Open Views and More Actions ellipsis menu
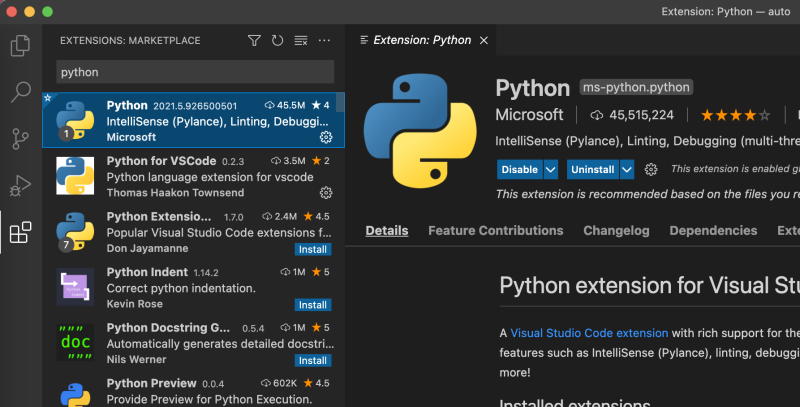This screenshot has width=800, height=407. click(x=324, y=40)
